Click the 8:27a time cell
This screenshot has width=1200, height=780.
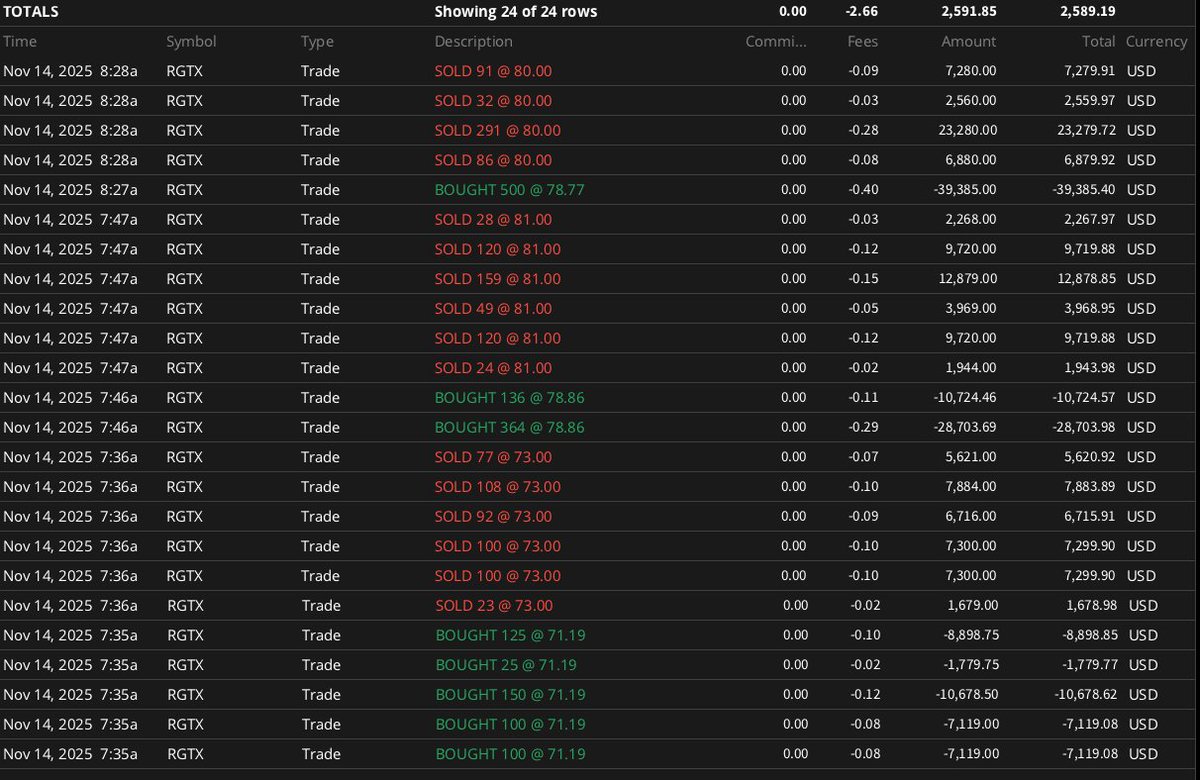click(70, 190)
